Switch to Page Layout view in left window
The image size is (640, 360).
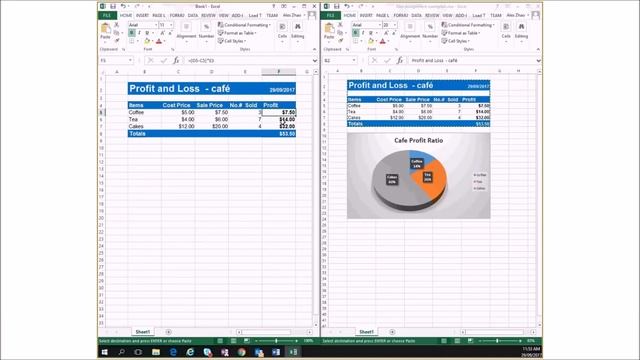coord(233,341)
